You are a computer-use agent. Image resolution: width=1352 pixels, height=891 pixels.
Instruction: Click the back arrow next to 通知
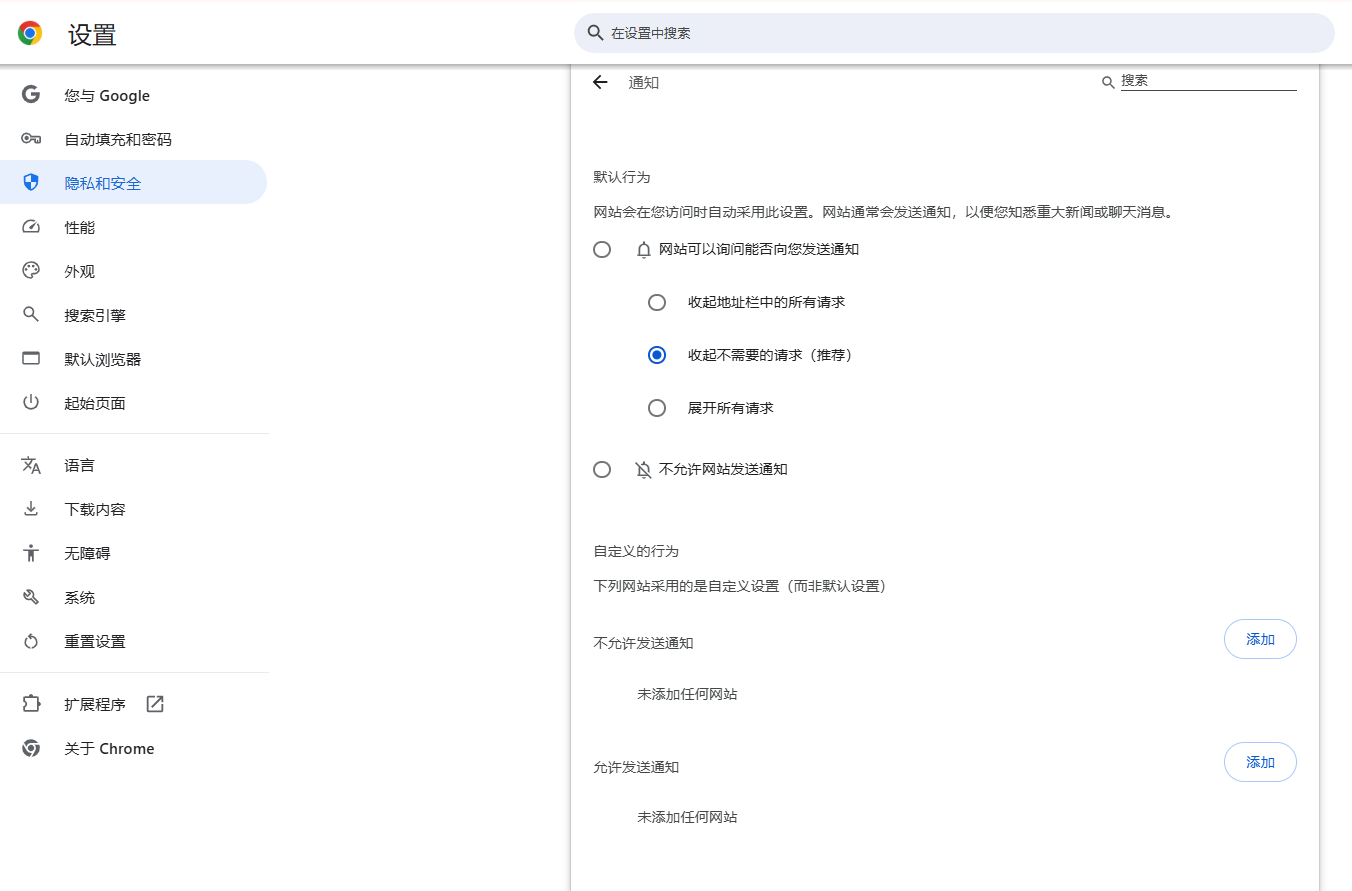pos(600,82)
